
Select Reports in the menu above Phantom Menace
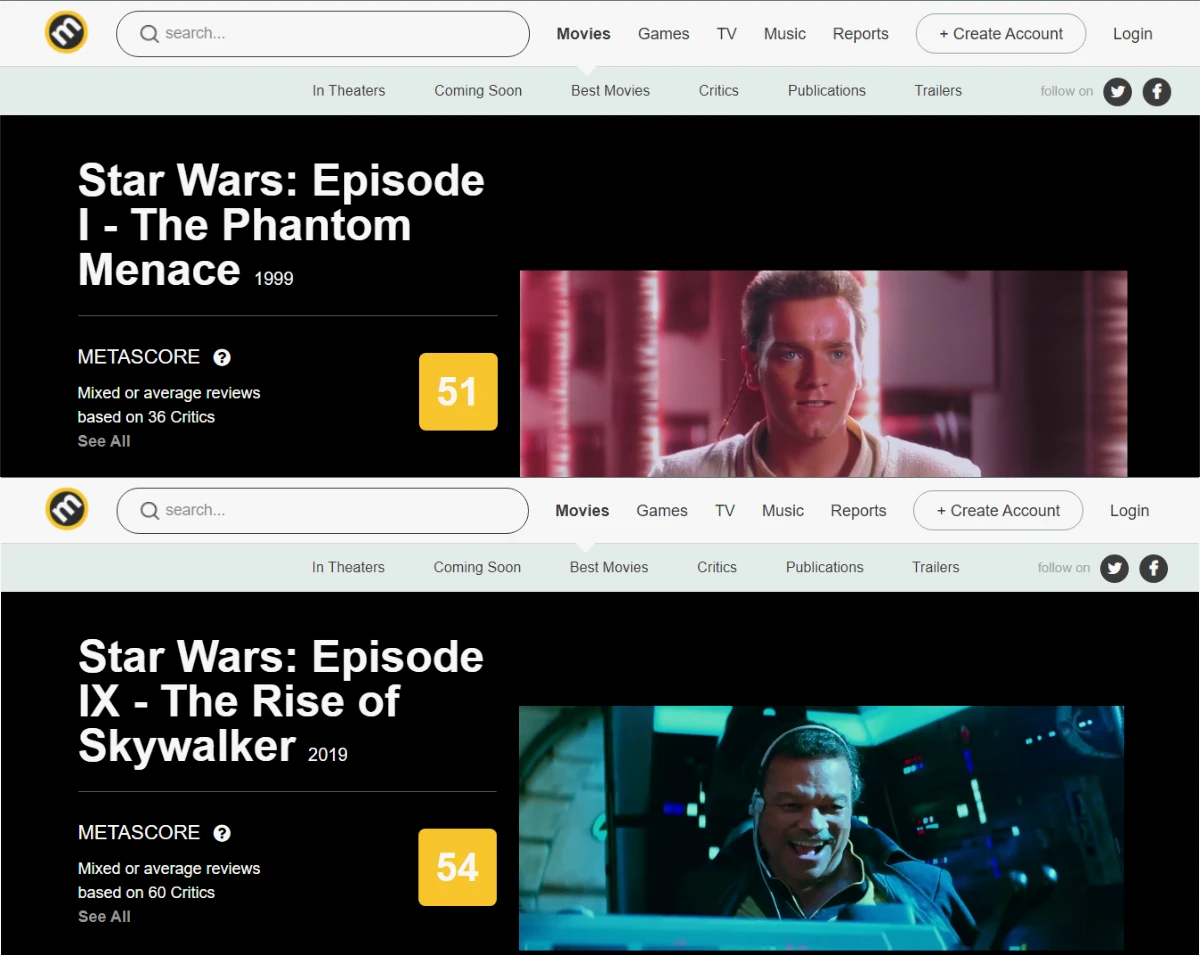tap(861, 34)
